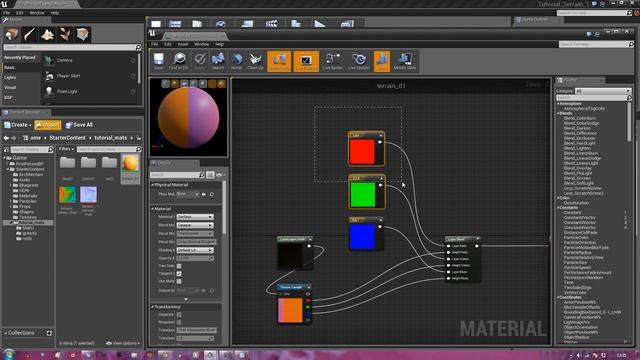Select the Landscape mode mountain icon
Viewport: 640px width, 360px height.
(x=47, y=35)
